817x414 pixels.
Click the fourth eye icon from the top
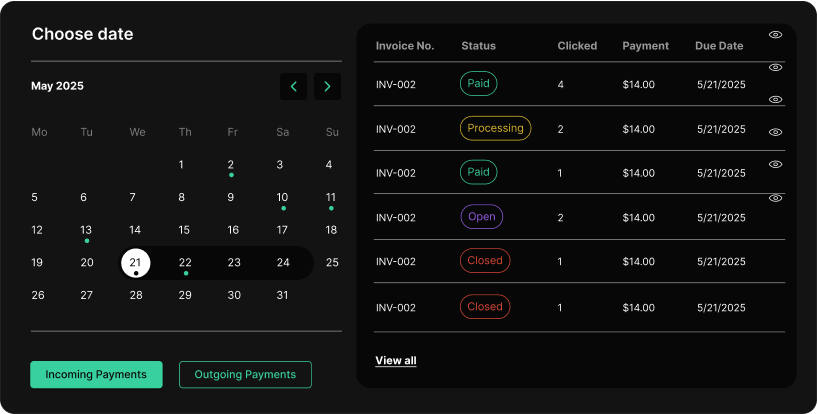click(775, 132)
